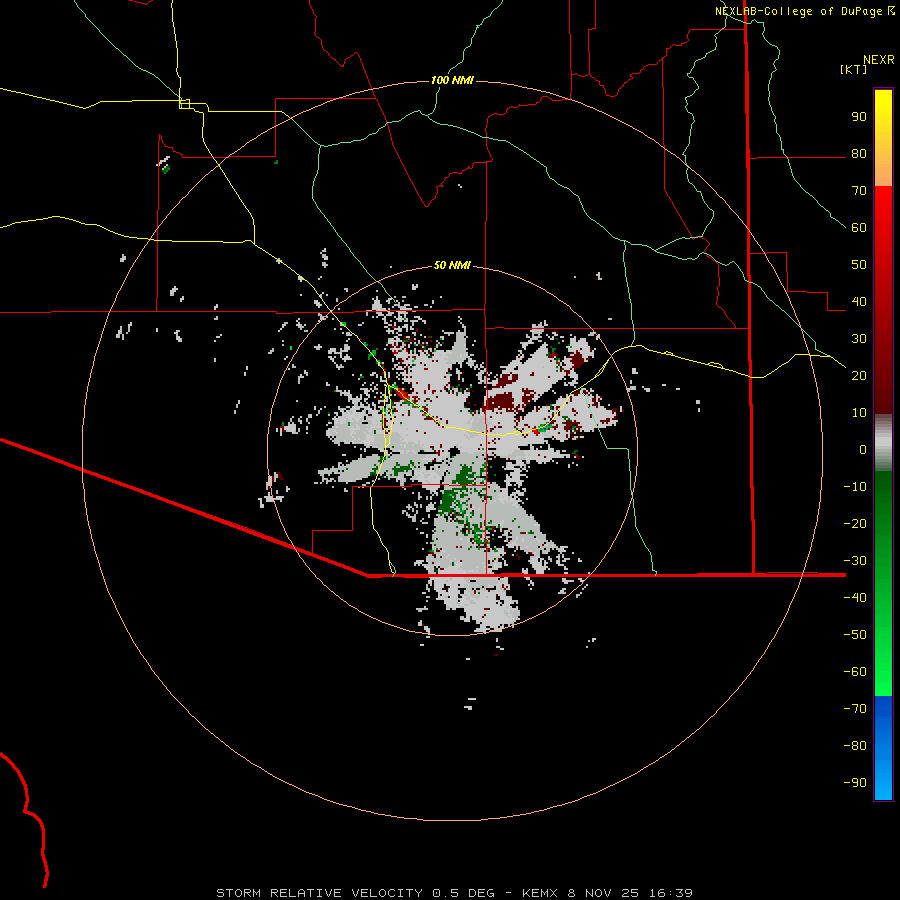Click the 70 value on the velocity scale

pyautogui.click(x=859, y=191)
